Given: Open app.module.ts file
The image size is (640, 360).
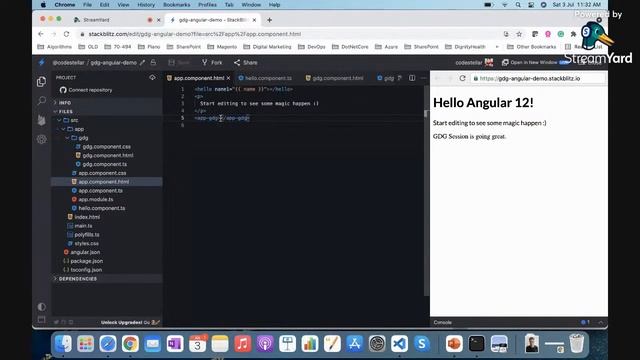Looking at the screenshot, I should click(x=96, y=199).
